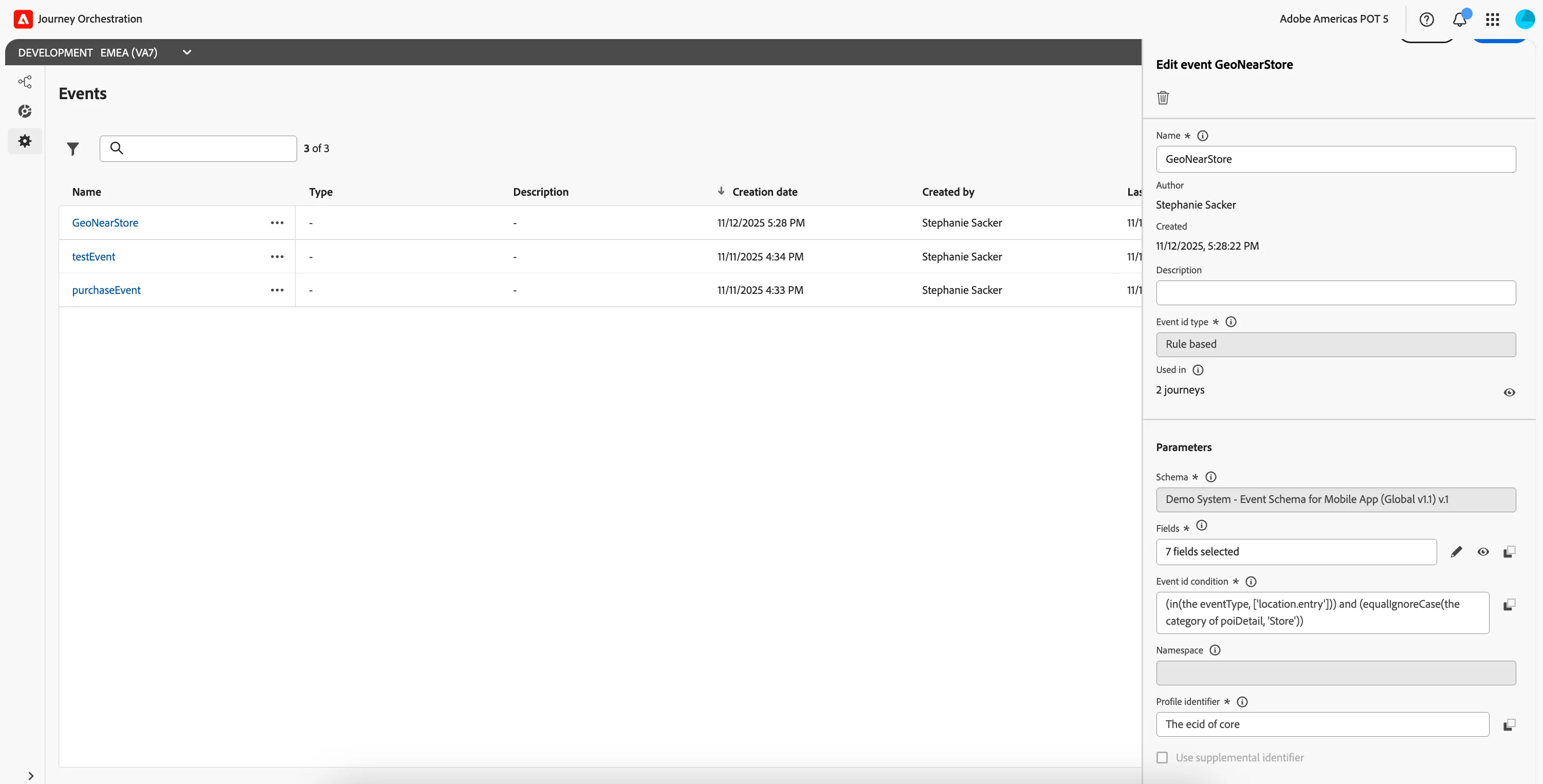The image size is (1543, 784).
Task: Open the app switcher grid
Action: 1493,19
